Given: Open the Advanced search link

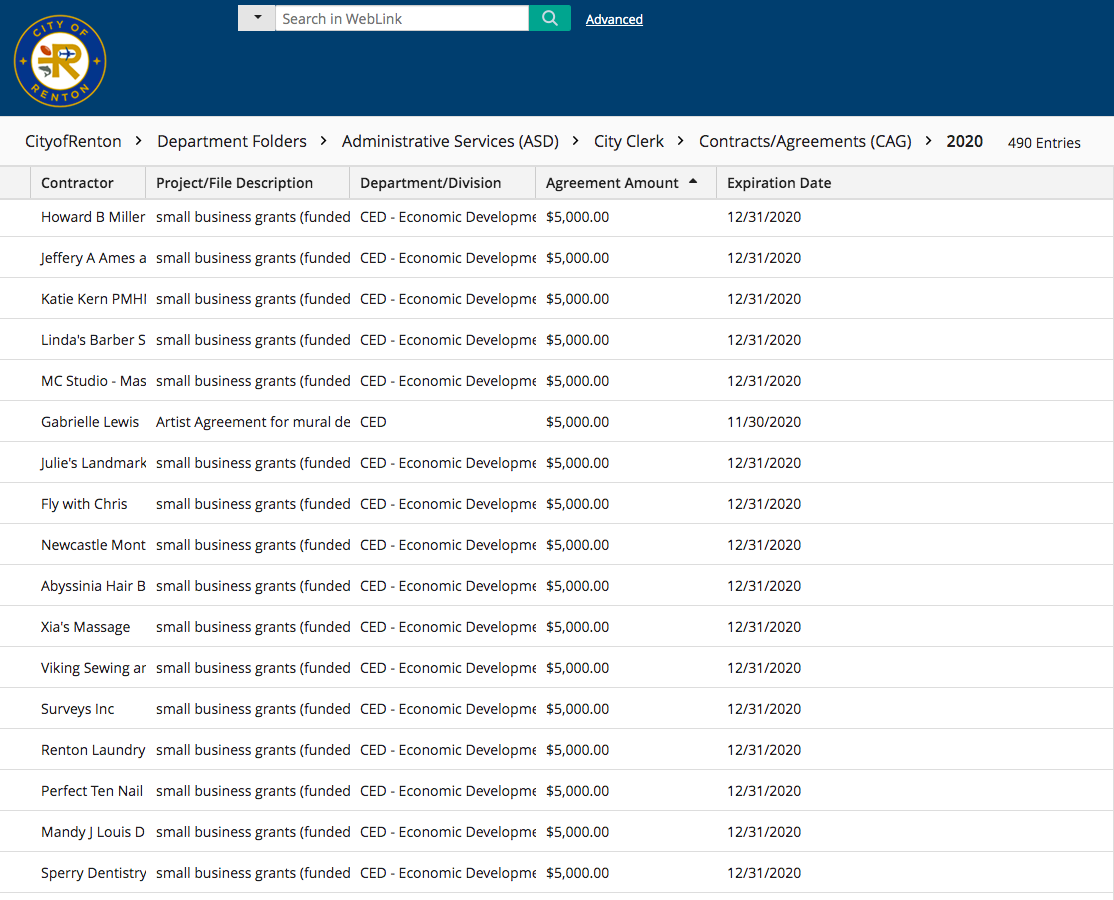Looking at the screenshot, I should (614, 19).
